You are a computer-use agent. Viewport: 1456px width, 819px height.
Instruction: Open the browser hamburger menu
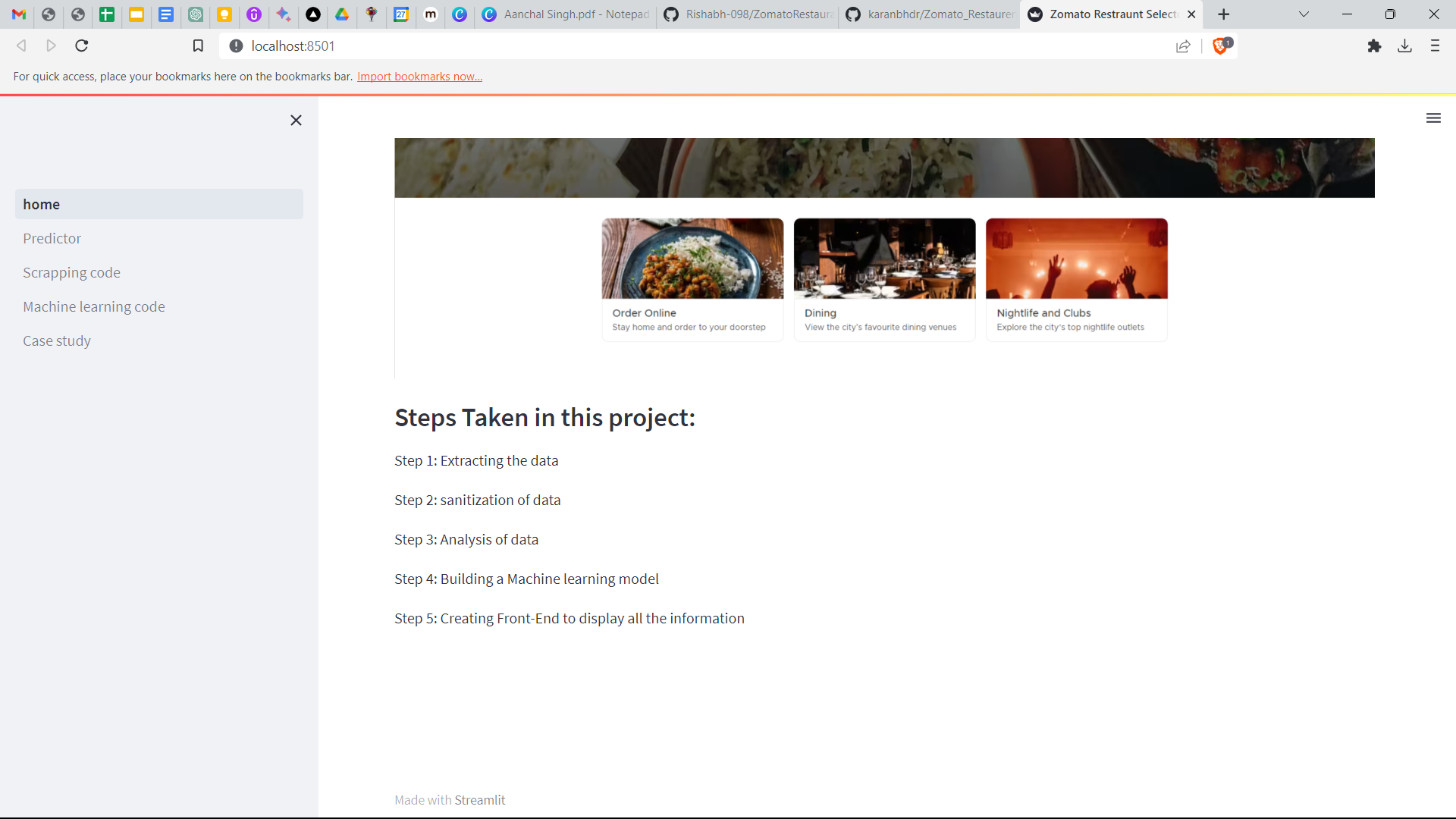tap(1436, 46)
